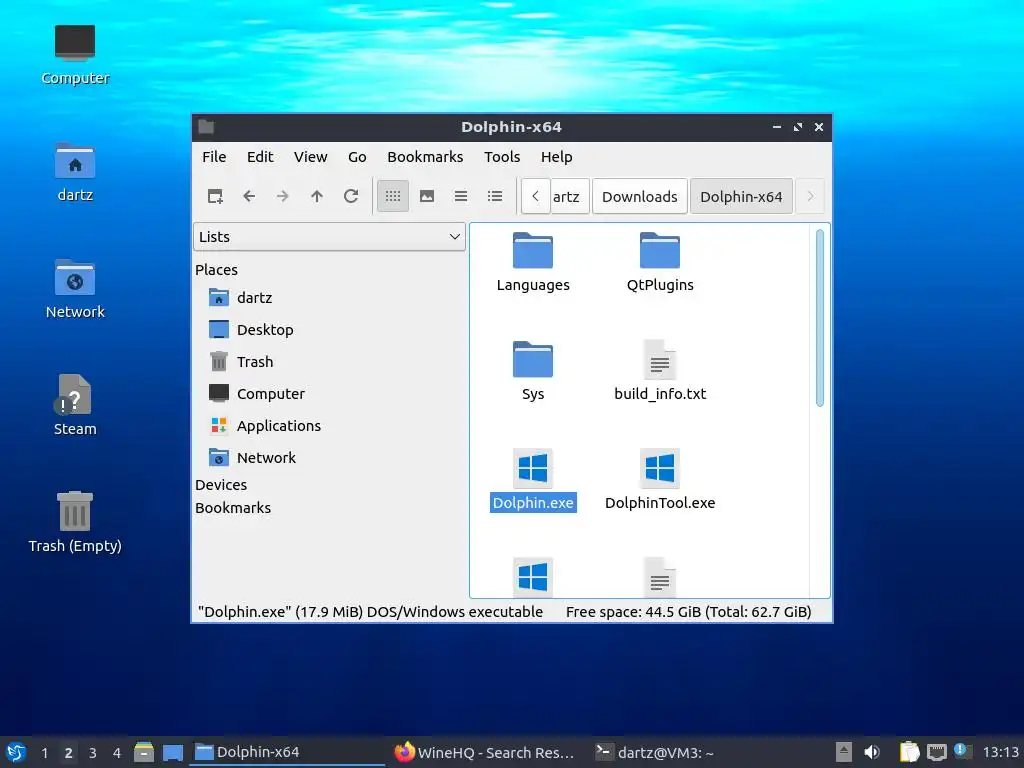1024x768 pixels.
Task: Switch to detailed list view mode
Action: (x=495, y=196)
